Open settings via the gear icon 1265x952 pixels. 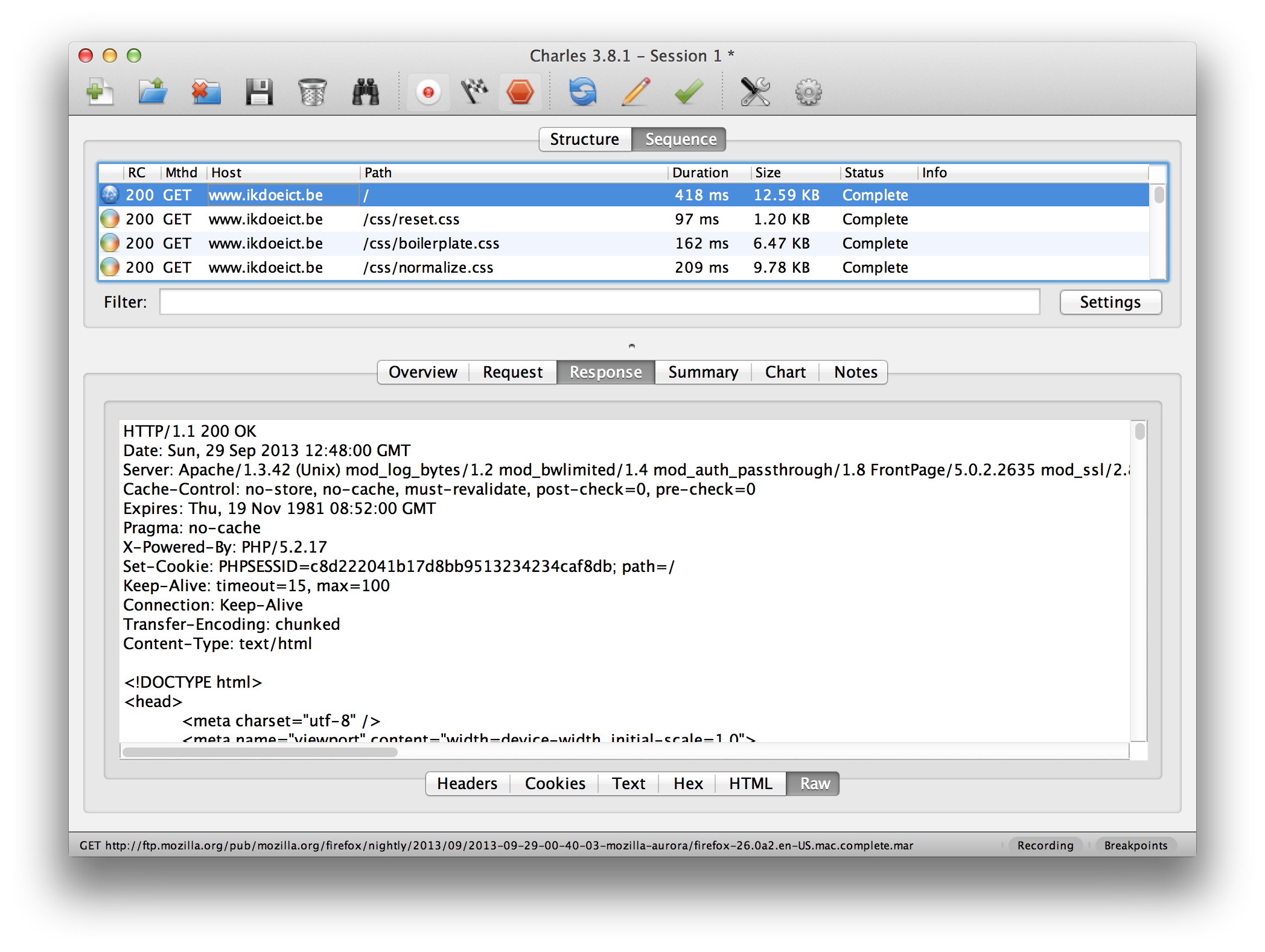click(x=808, y=92)
